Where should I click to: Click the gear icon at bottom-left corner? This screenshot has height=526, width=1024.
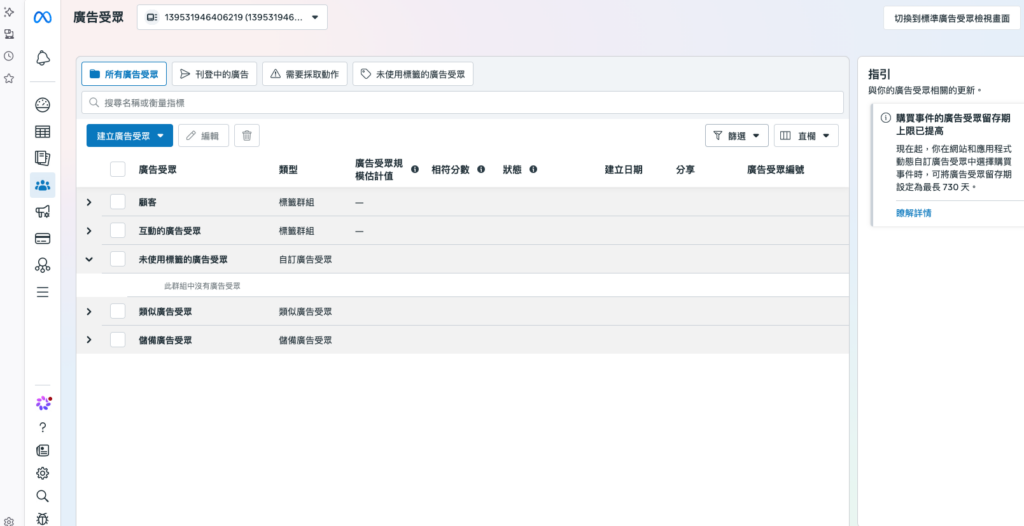[8, 521]
